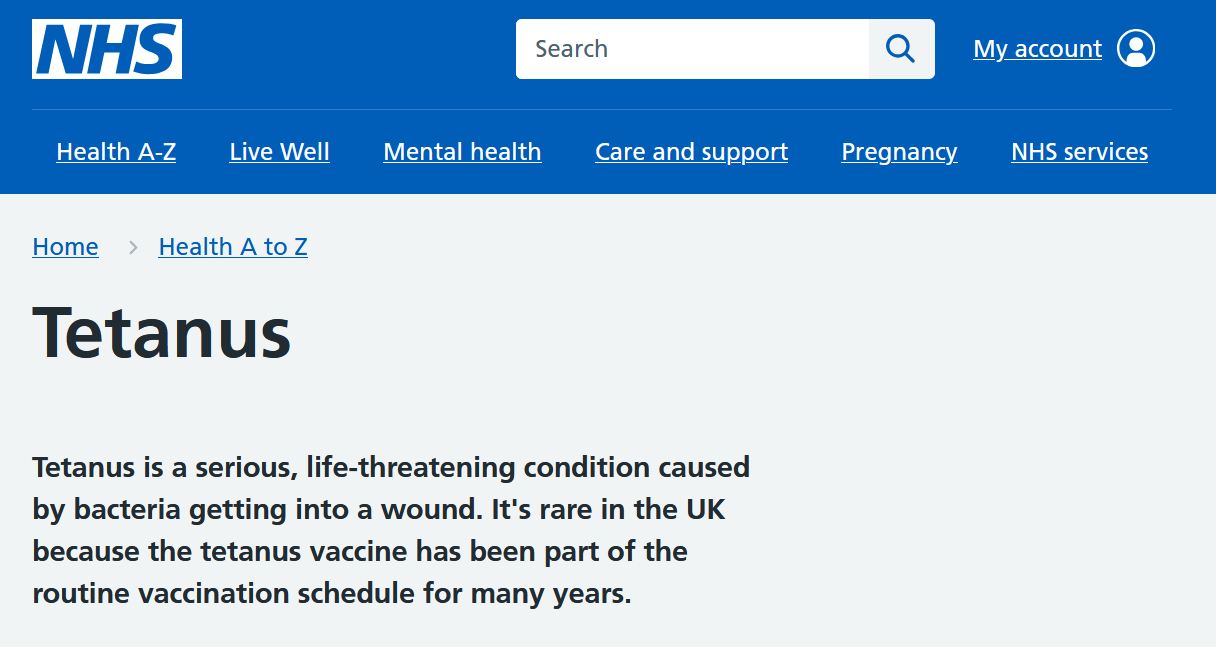Select the breadcrumb chevron arrow
This screenshot has height=647, width=1216.
tap(132, 247)
